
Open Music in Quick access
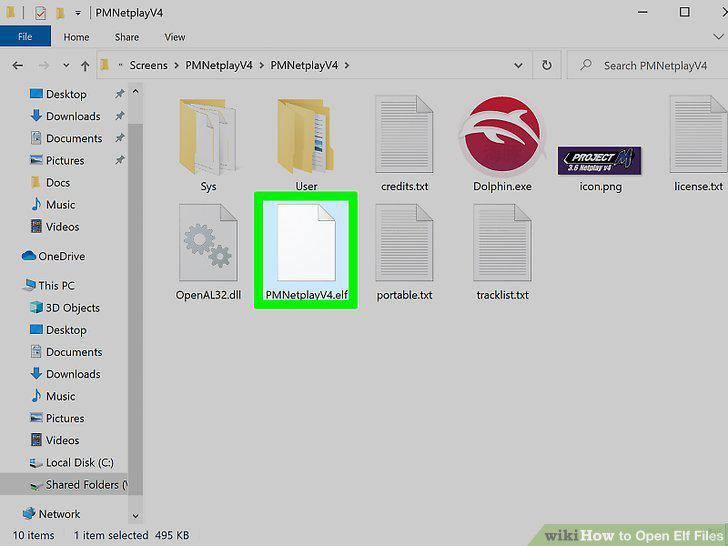click(x=60, y=205)
